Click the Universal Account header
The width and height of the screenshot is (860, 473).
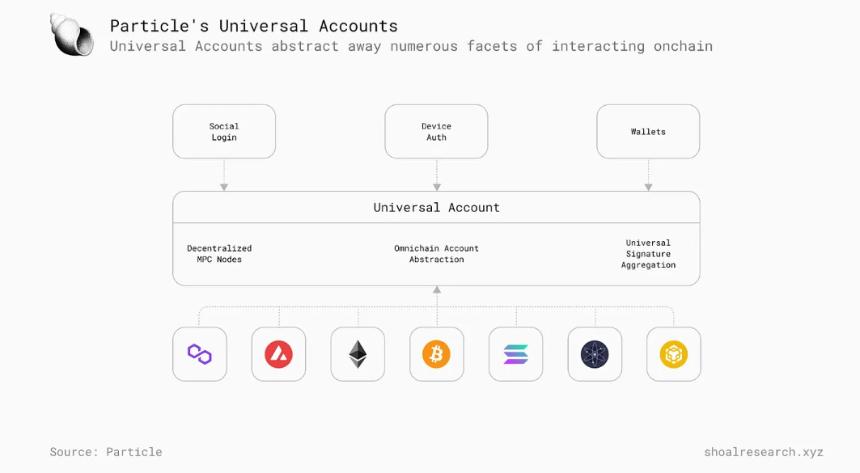tap(437, 207)
